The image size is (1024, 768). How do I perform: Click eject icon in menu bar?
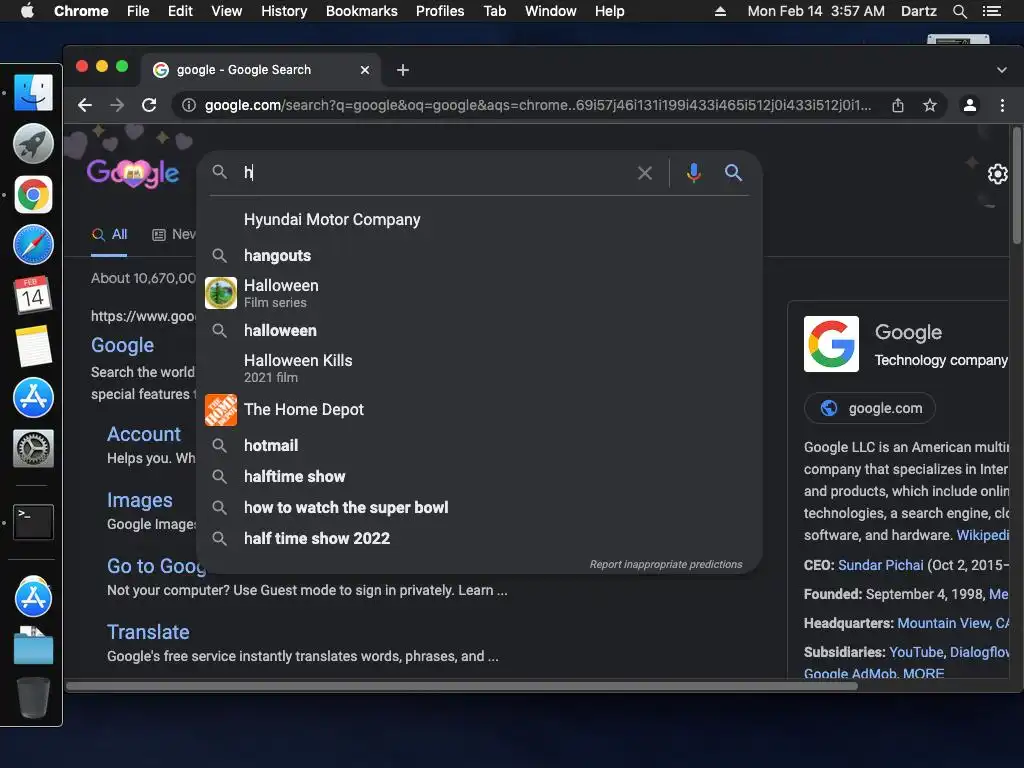click(720, 11)
